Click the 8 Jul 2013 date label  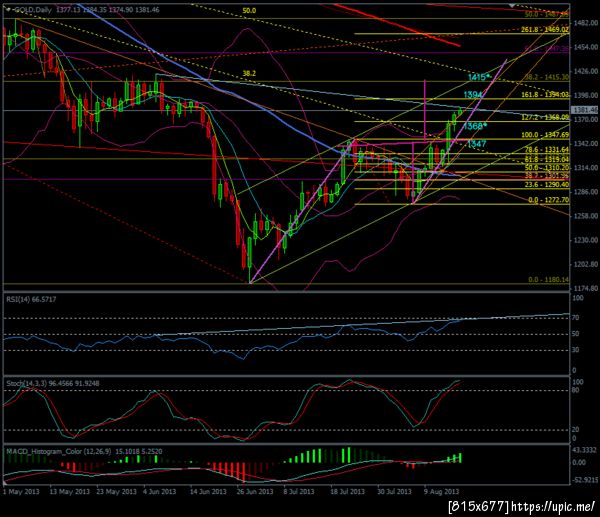click(x=298, y=491)
